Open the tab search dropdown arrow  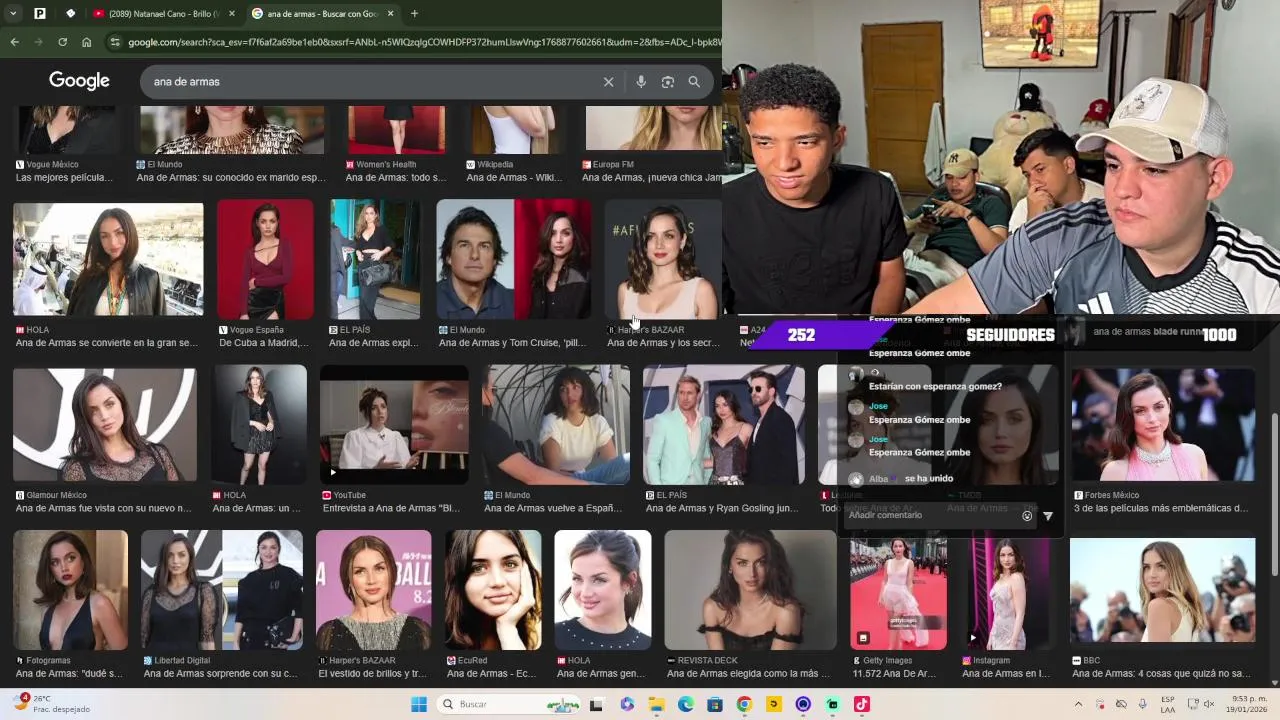(x=12, y=13)
